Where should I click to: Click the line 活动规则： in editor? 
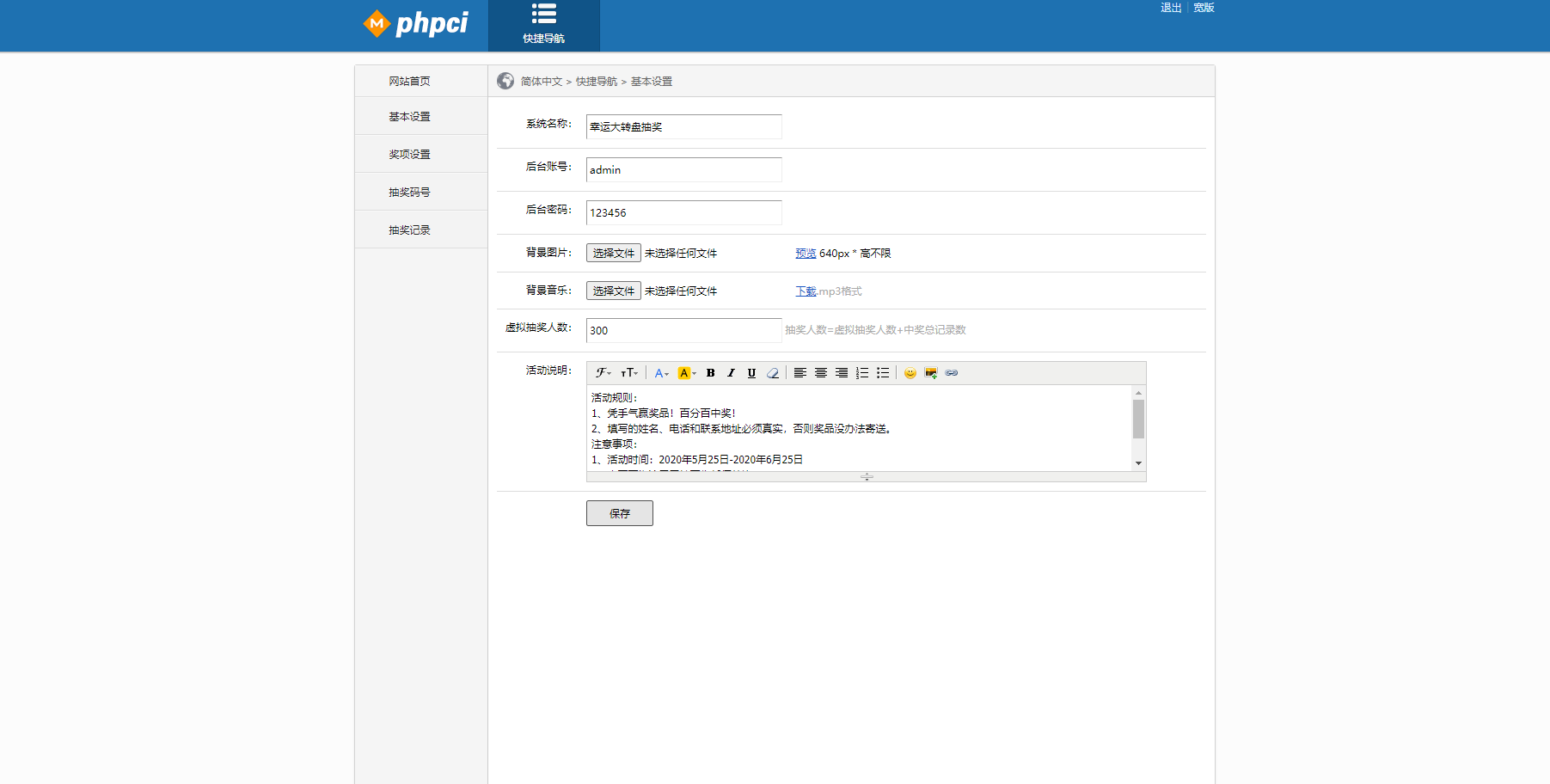tap(615, 398)
